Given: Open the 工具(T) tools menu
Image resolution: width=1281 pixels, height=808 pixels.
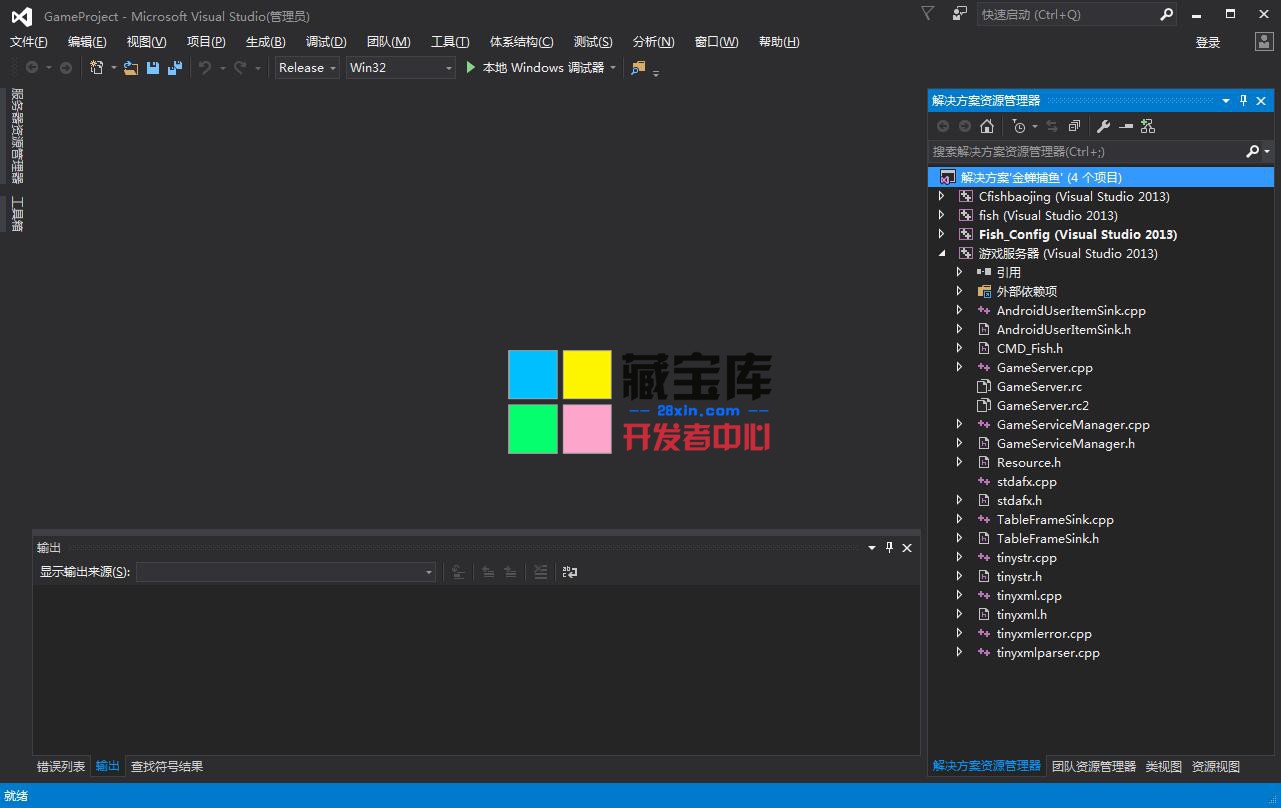Looking at the screenshot, I should click(450, 41).
